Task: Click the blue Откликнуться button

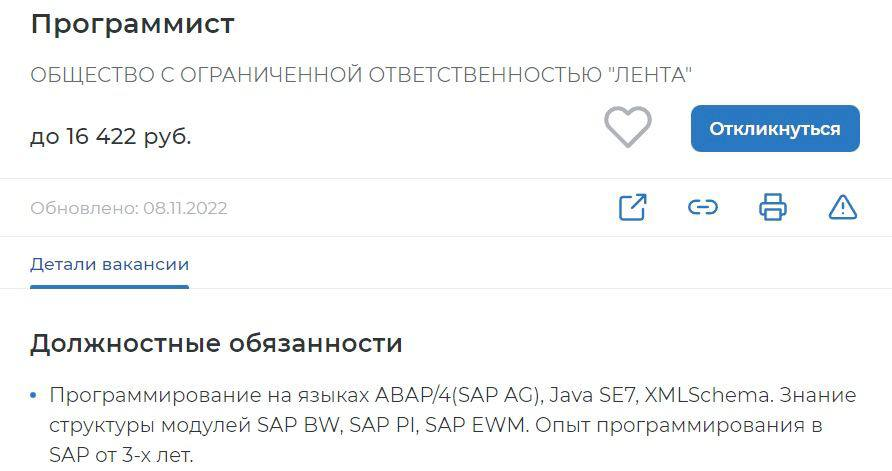Action: pos(775,129)
